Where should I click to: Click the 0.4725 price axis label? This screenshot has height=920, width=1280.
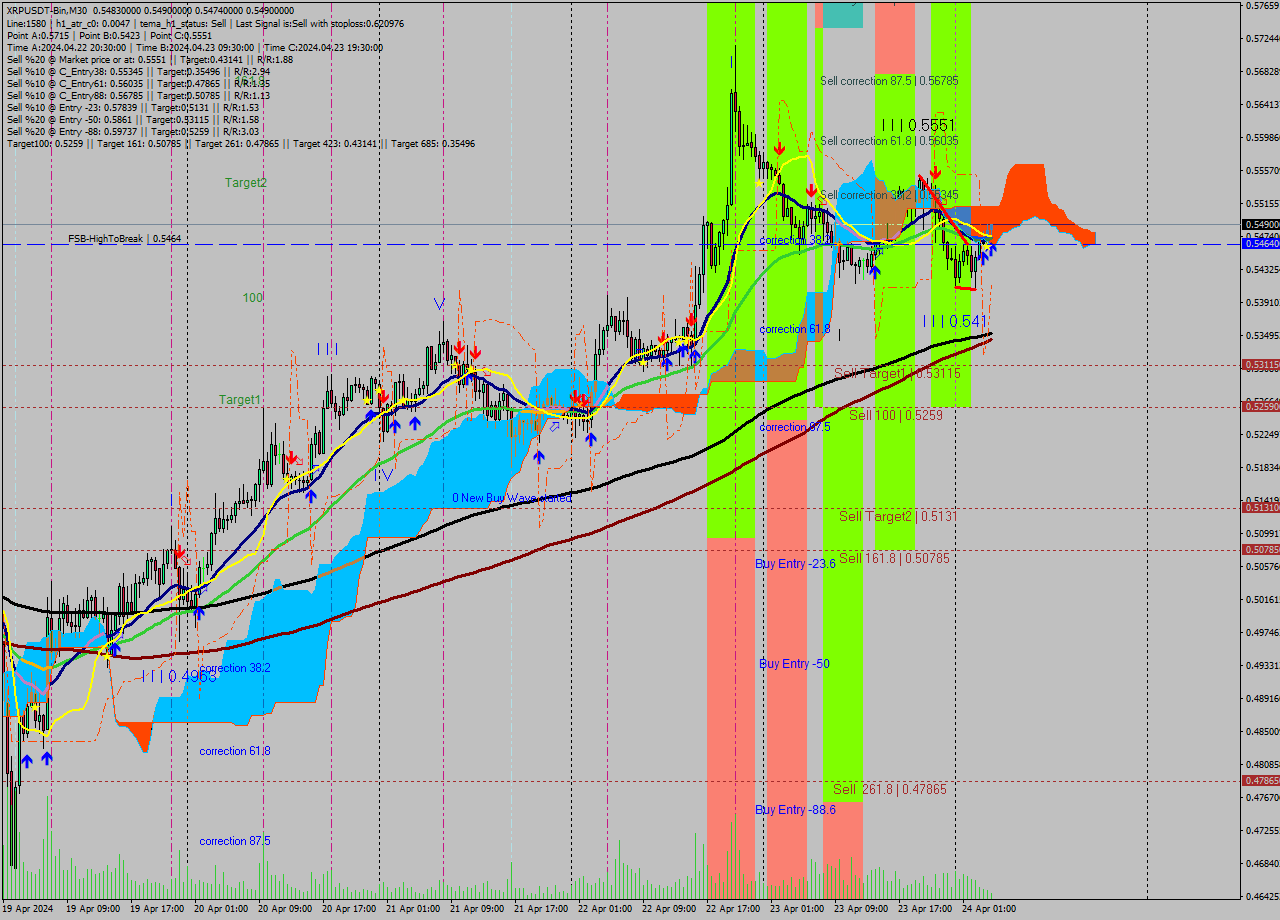pyautogui.click(x=1262, y=831)
